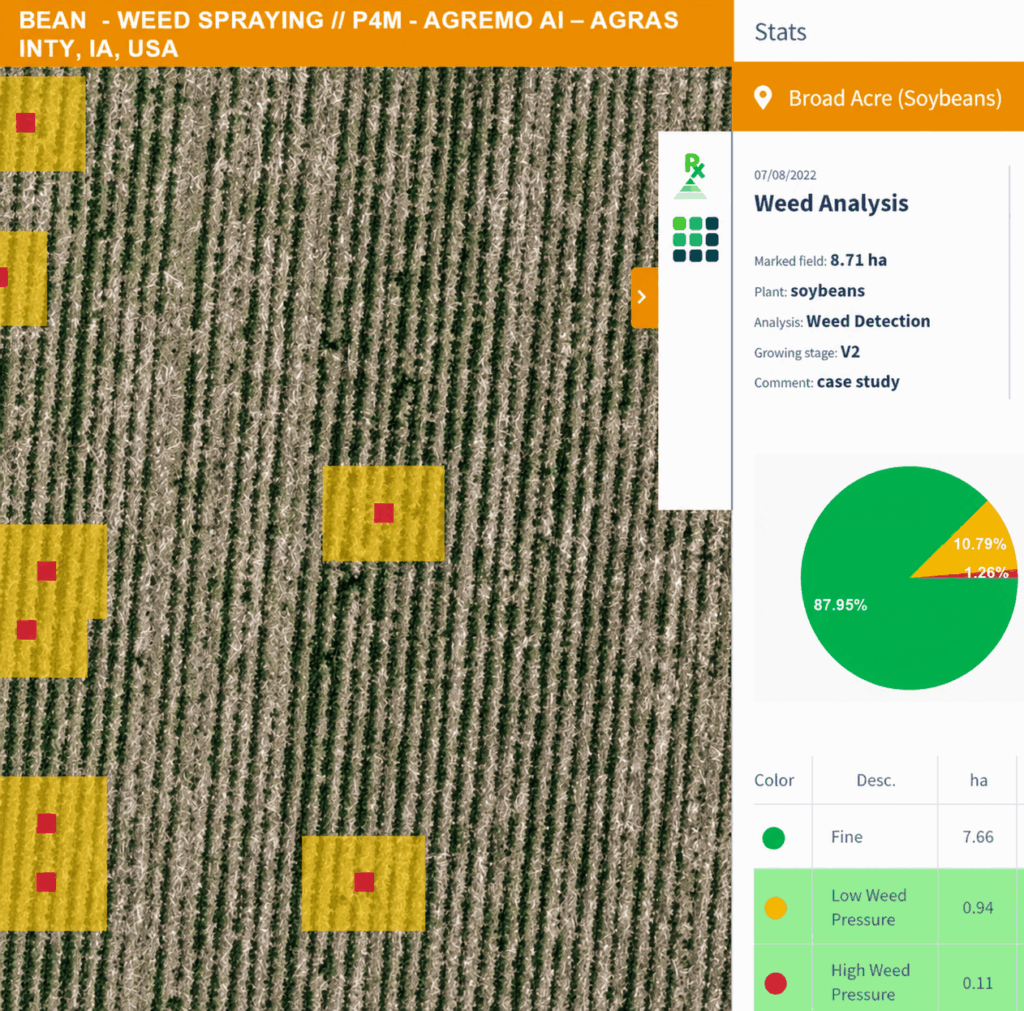This screenshot has height=1011, width=1024.
Task: Select Broad Acre (Soybeans) field header
Action: coord(878,97)
